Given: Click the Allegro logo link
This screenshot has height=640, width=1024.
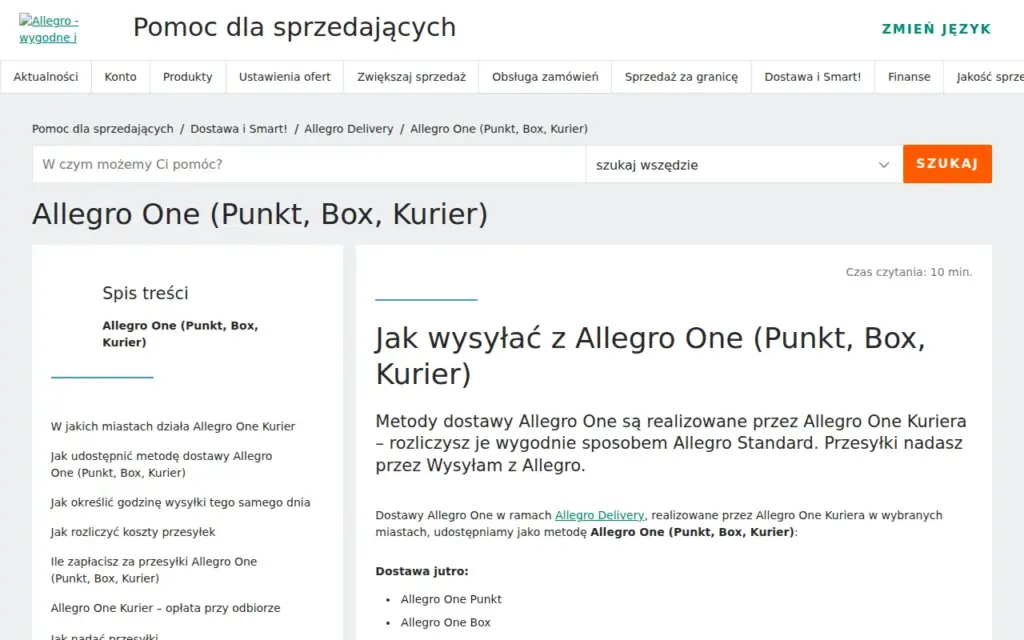Looking at the screenshot, I should point(49,29).
